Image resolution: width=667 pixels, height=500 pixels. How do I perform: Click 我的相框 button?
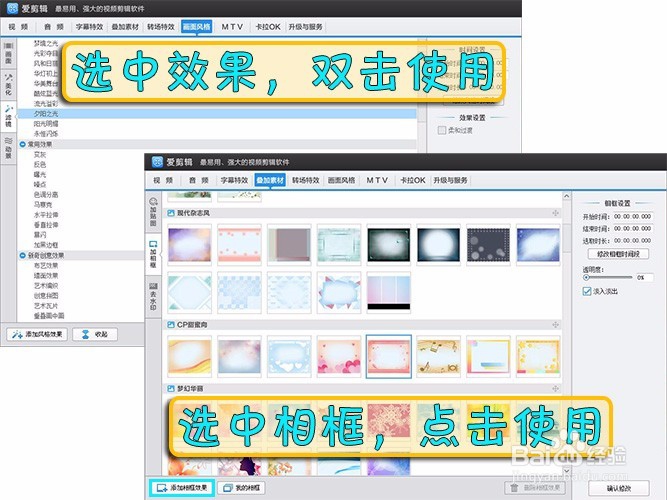click(241, 488)
